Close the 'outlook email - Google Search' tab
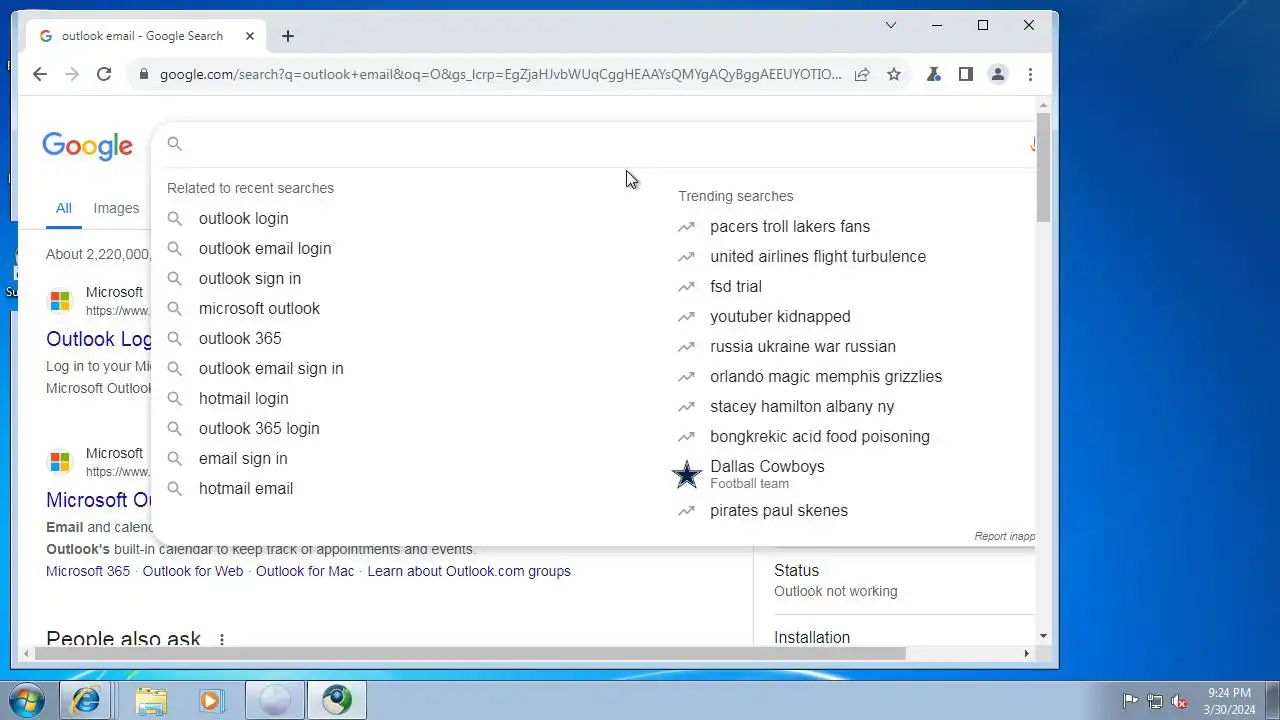Viewport: 1280px width, 720px height. tap(250, 36)
